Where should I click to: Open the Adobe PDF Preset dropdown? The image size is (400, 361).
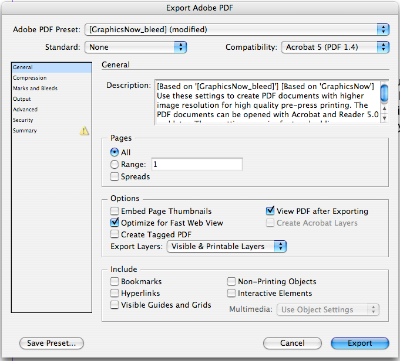pyautogui.click(x=237, y=29)
